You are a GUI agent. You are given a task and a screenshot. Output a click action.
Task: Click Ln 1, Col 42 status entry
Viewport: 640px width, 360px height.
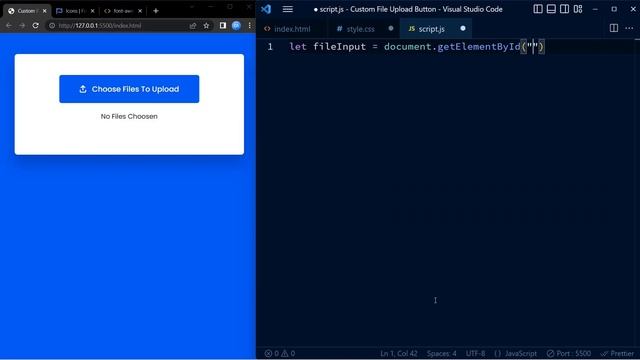click(399, 353)
